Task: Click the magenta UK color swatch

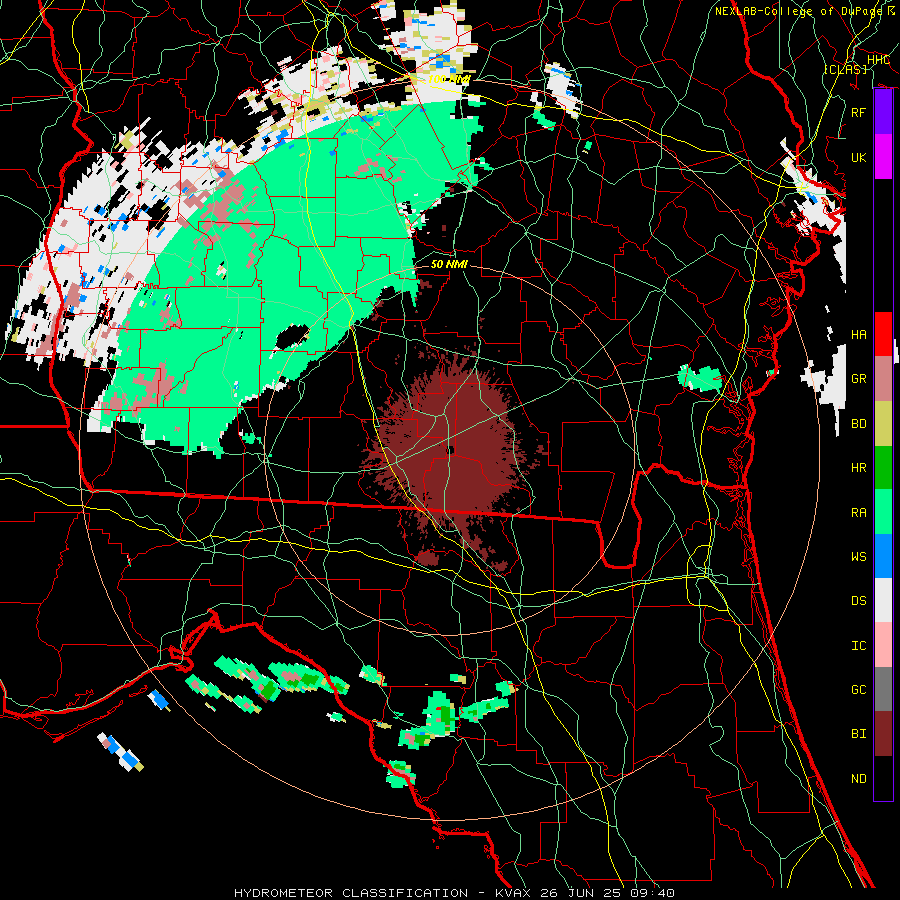Action: point(883,157)
